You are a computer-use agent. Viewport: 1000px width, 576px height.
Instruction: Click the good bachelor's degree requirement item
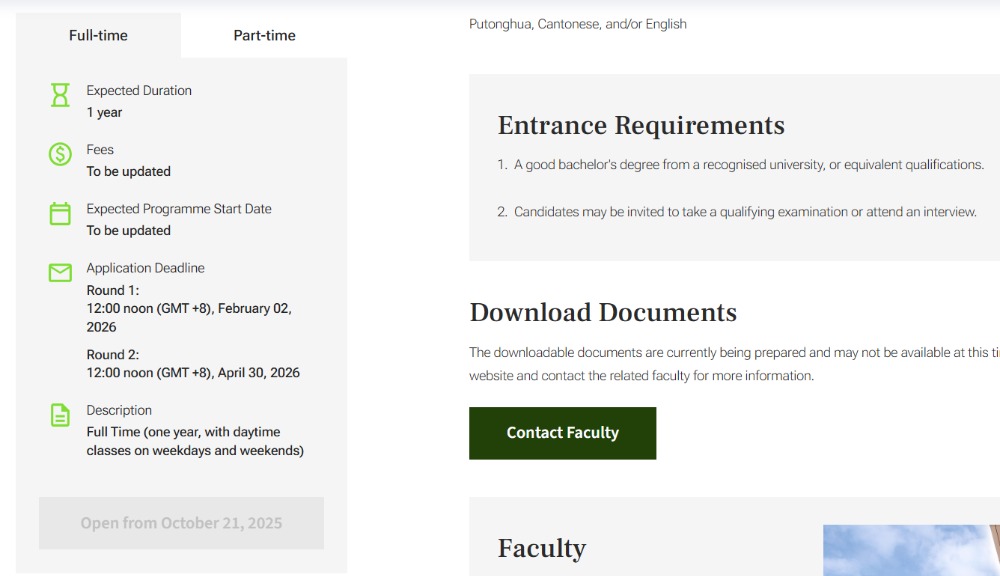click(x=748, y=165)
